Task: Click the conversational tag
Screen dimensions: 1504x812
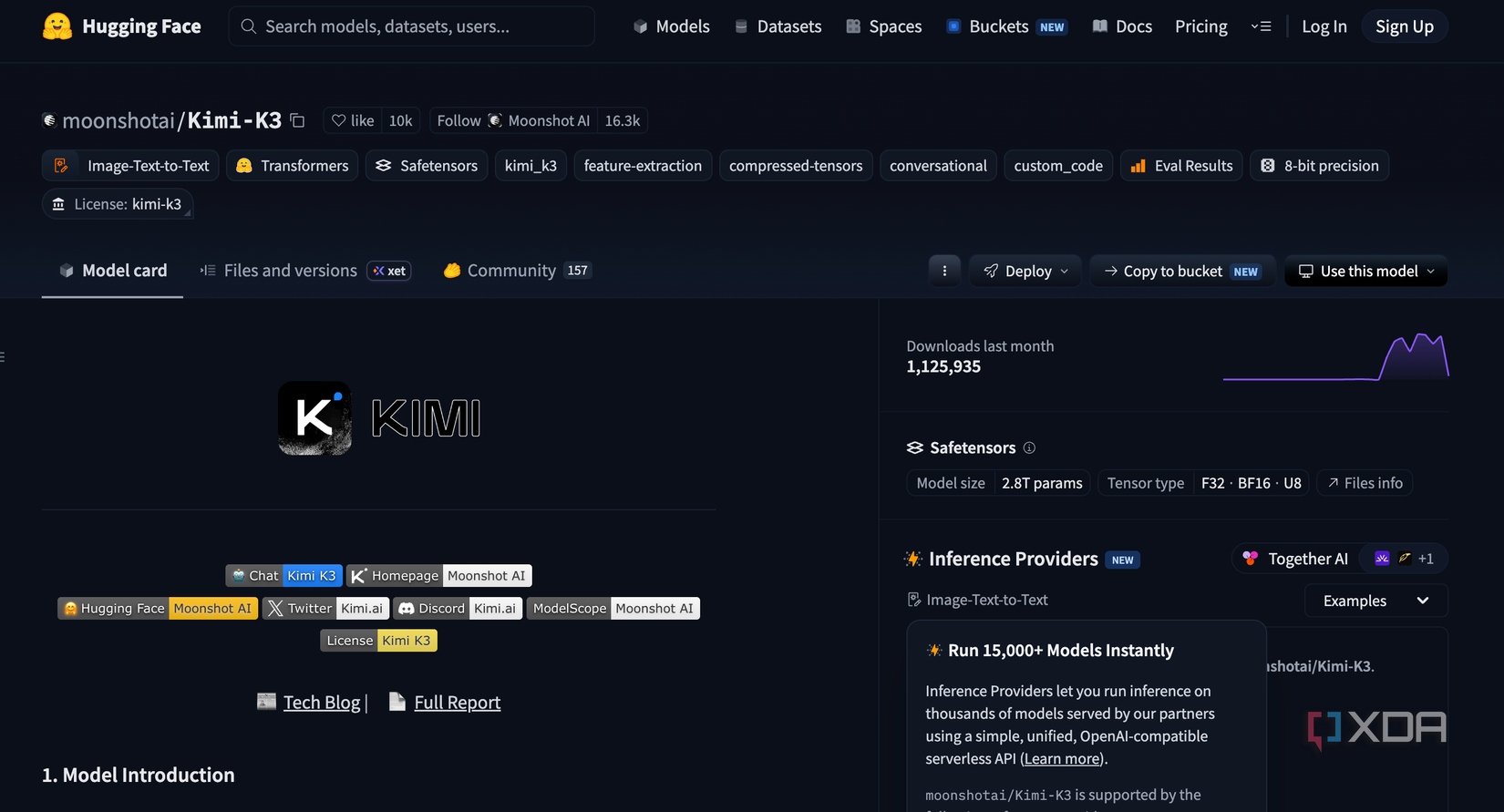Action: [x=938, y=166]
